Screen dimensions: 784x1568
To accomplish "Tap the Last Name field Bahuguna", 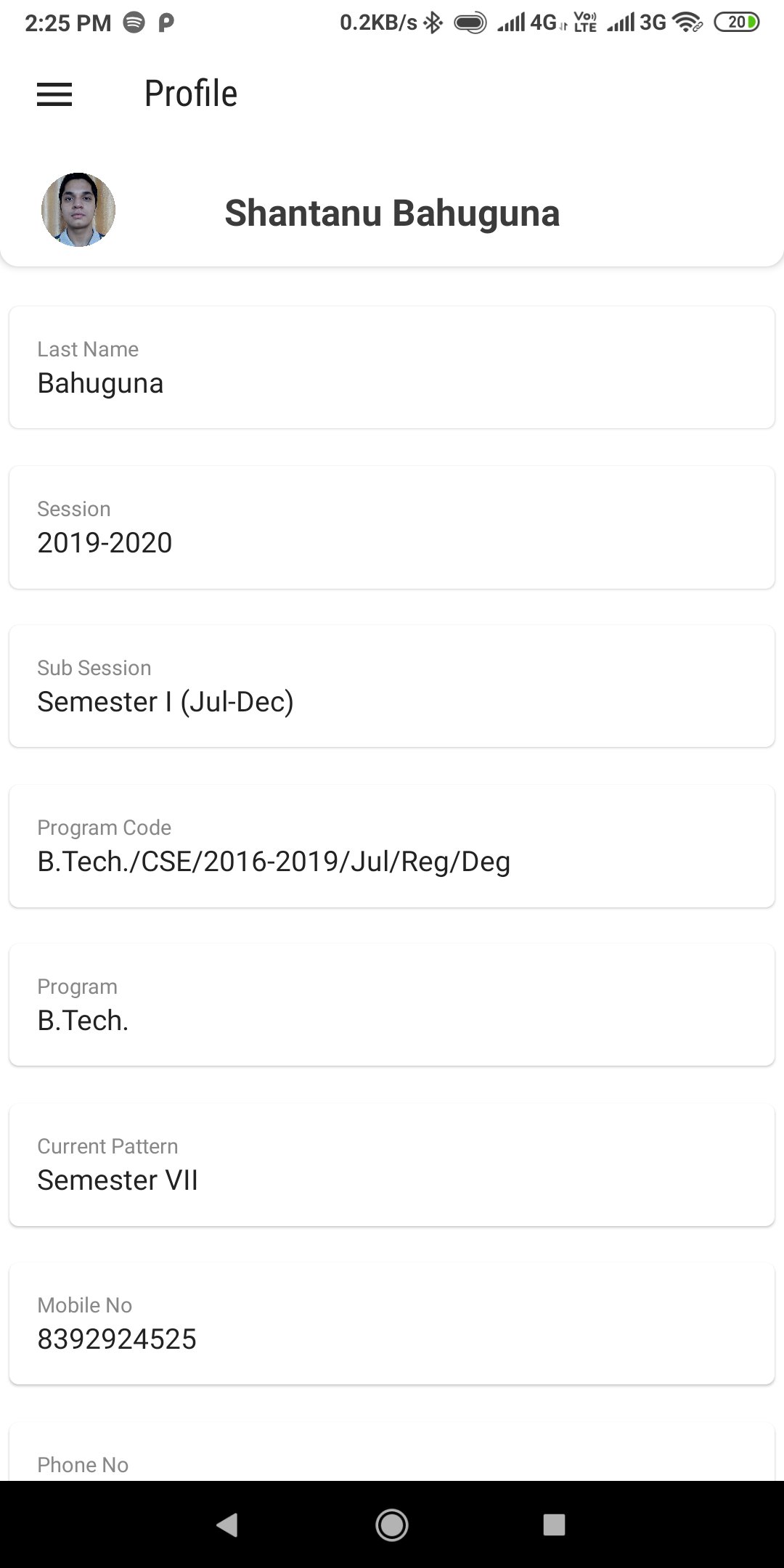I will tap(392, 368).
